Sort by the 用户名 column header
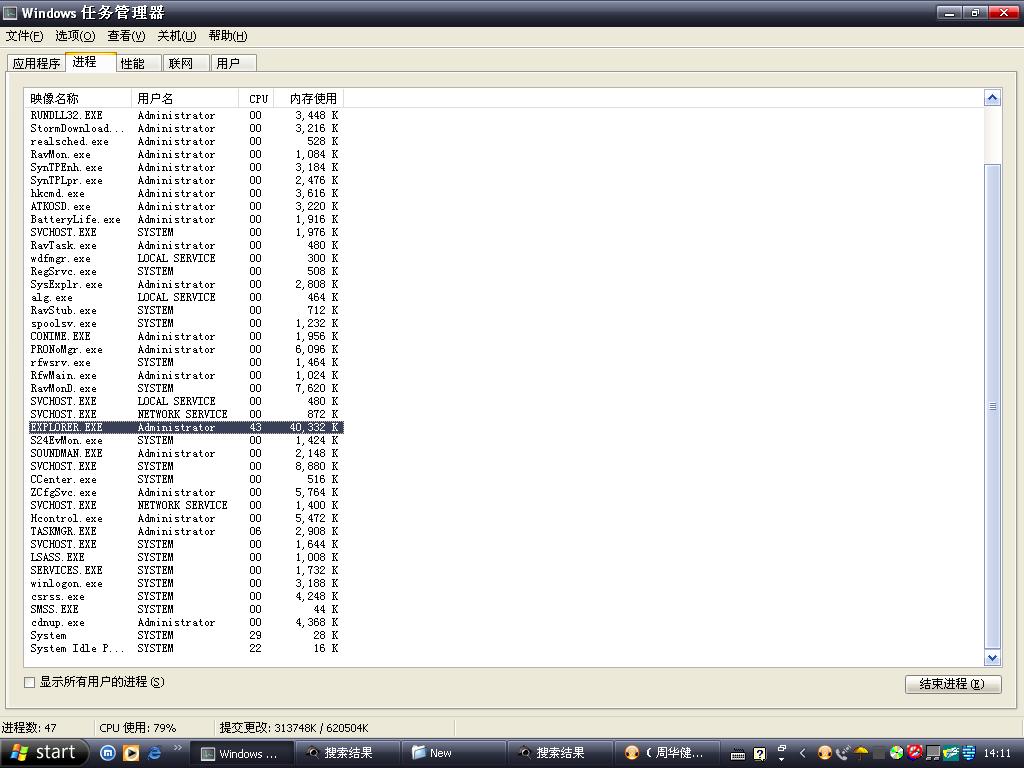This screenshot has width=1024, height=768. coord(185,99)
